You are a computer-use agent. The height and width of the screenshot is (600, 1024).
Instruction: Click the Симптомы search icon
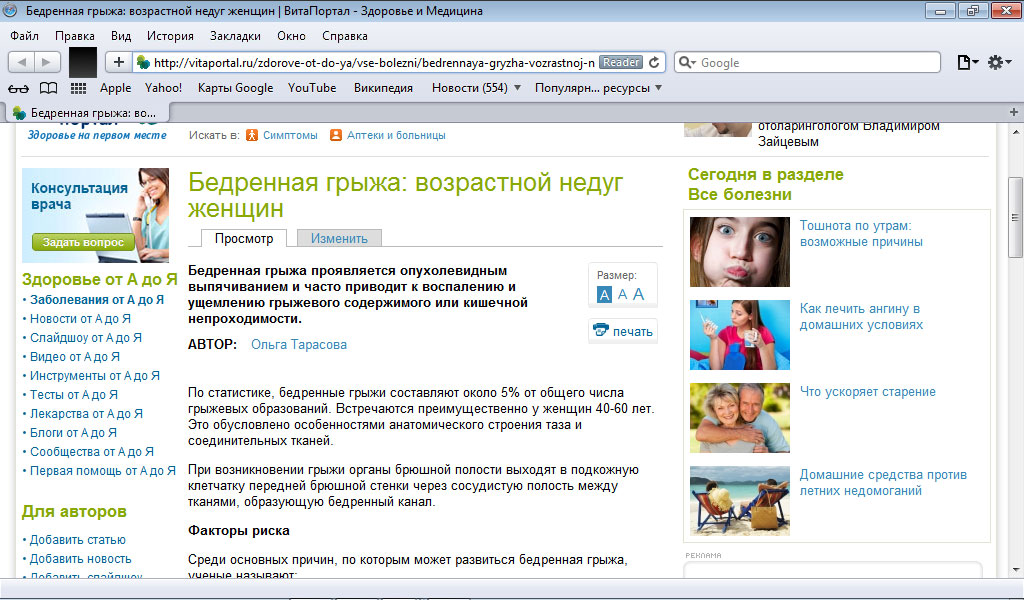pyautogui.click(x=252, y=135)
